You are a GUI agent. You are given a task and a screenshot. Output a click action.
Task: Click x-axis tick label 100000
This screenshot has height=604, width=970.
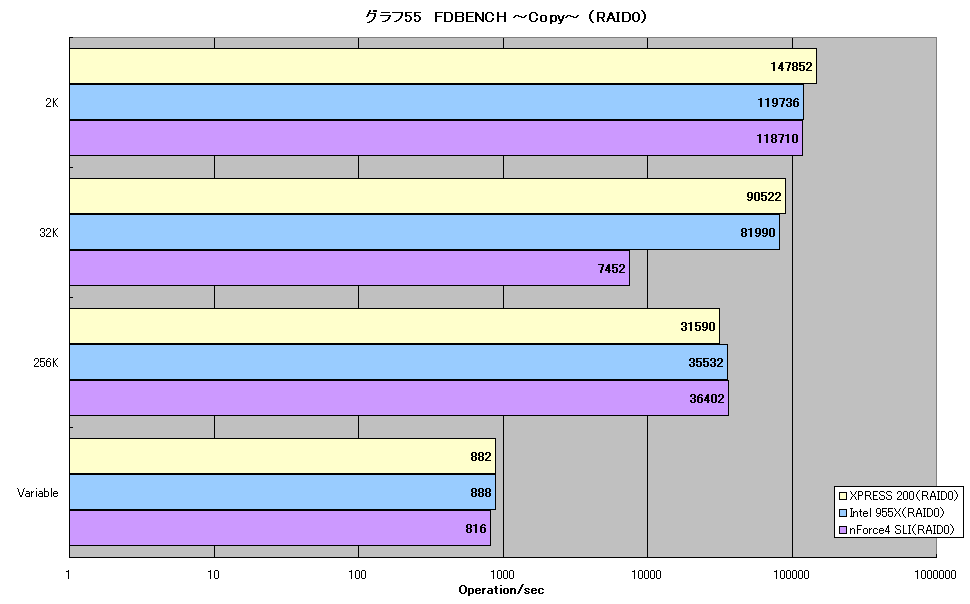click(x=791, y=575)
